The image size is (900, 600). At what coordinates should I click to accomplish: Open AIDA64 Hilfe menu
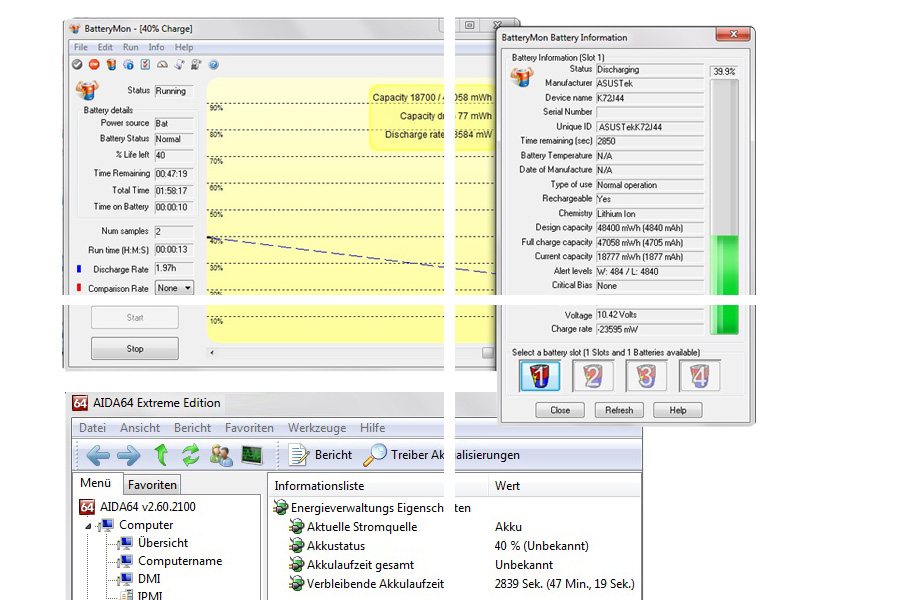point(373,428)
